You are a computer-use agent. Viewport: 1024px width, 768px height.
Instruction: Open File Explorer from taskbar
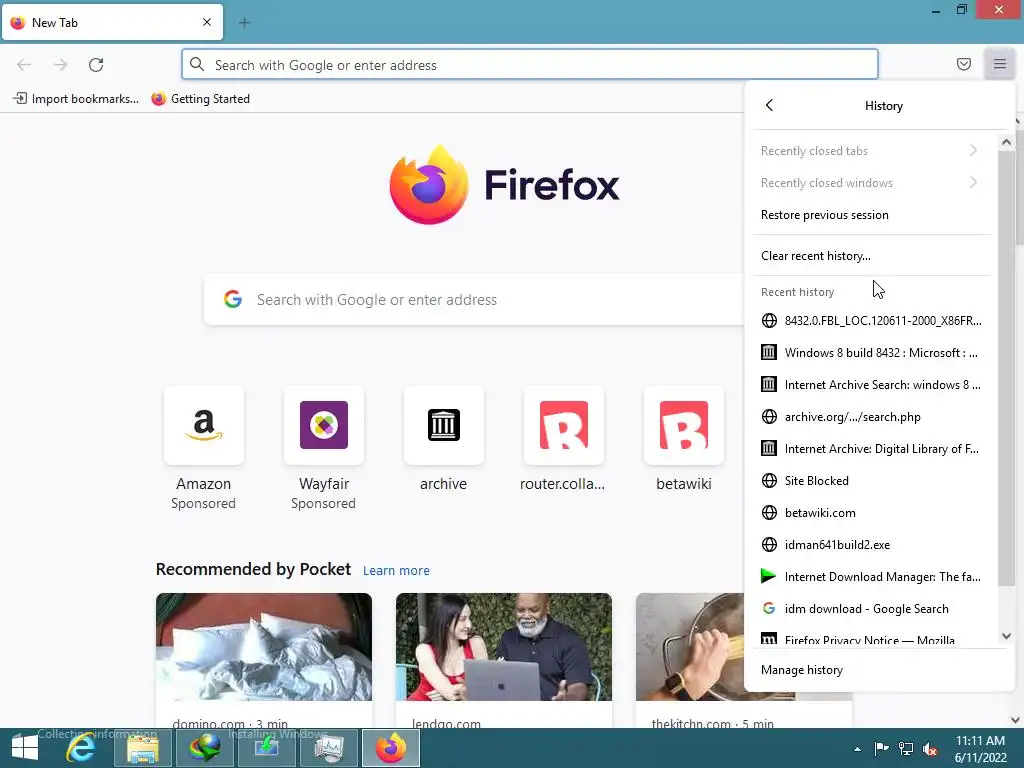point(142,748)
